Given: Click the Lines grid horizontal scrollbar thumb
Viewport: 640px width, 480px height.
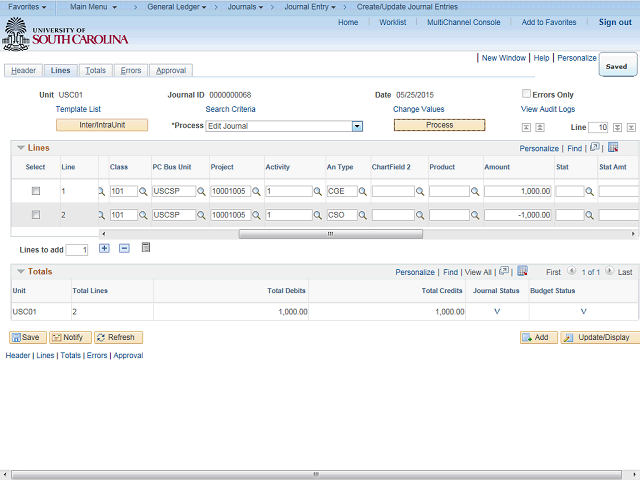Looking at the screenshot, I should pyautogui.click(x=331, y=234).
